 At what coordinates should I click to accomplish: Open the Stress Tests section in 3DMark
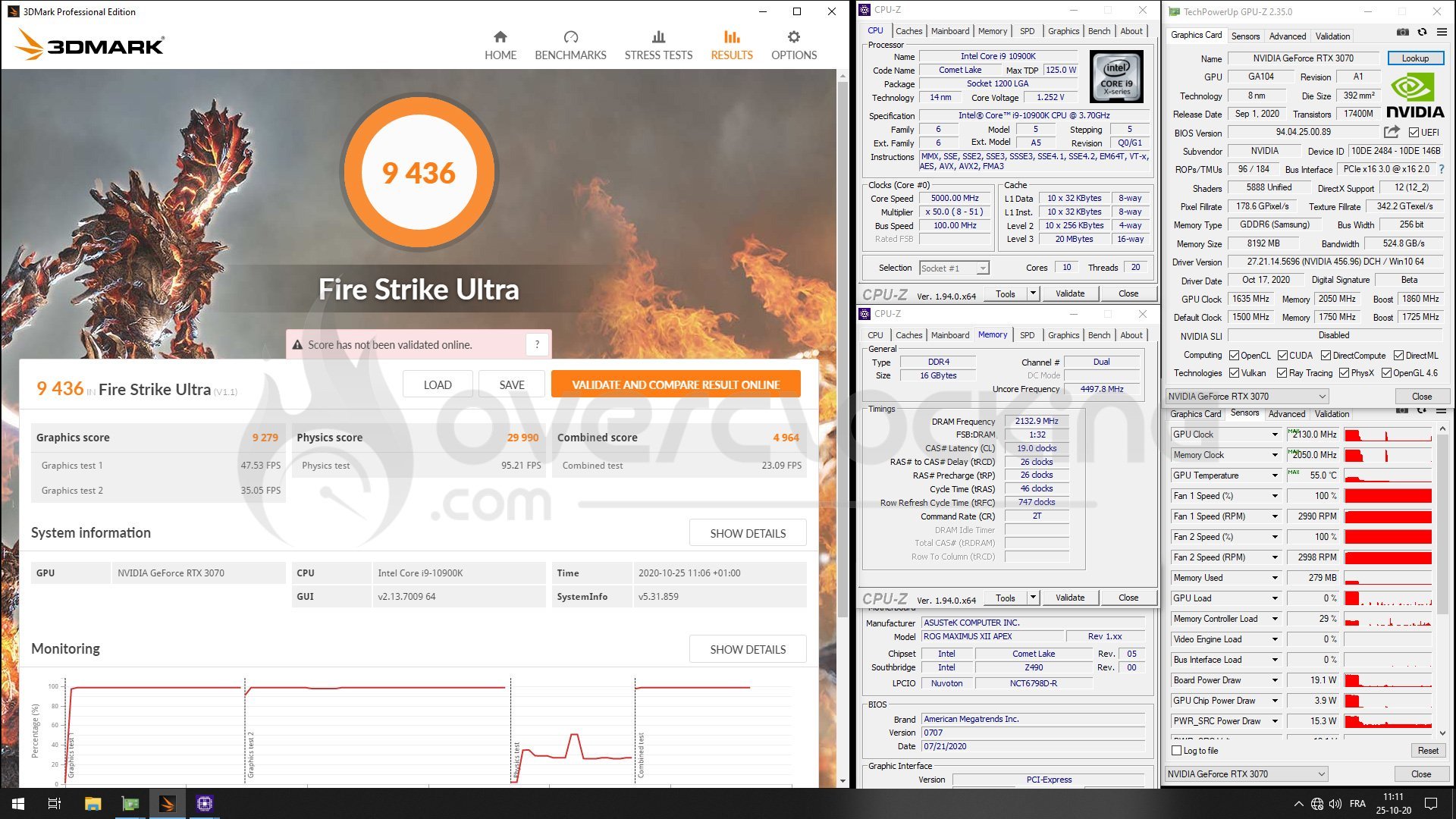pos(658,45)
